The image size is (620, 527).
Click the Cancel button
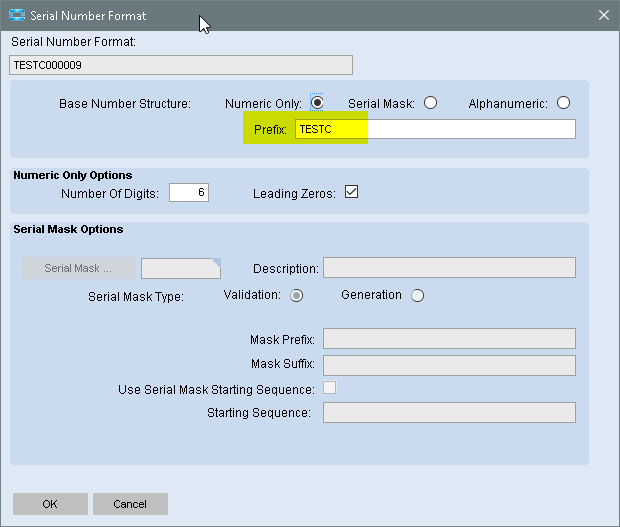[x=130, y=504]
